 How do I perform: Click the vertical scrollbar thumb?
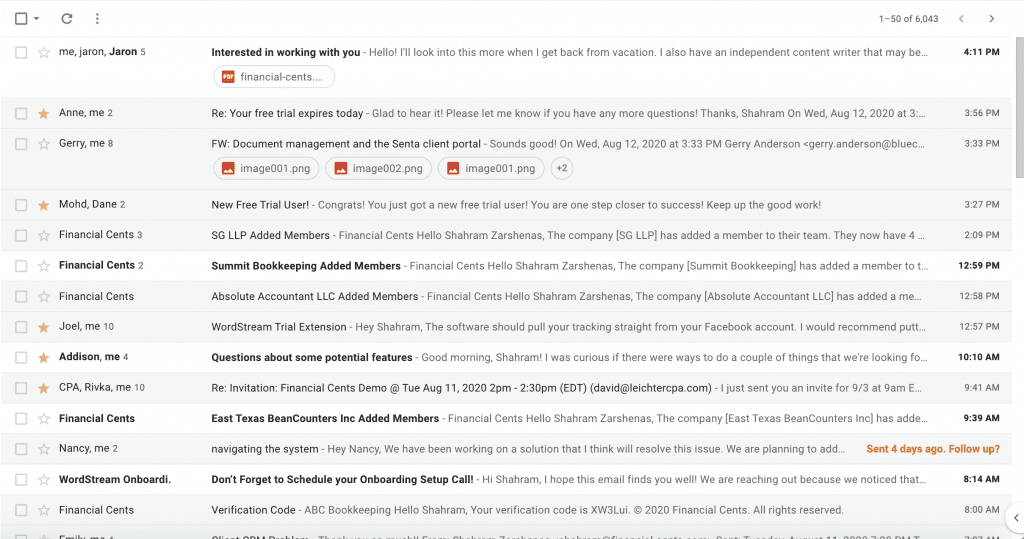pyautogui.click(x=1019, y=108)
